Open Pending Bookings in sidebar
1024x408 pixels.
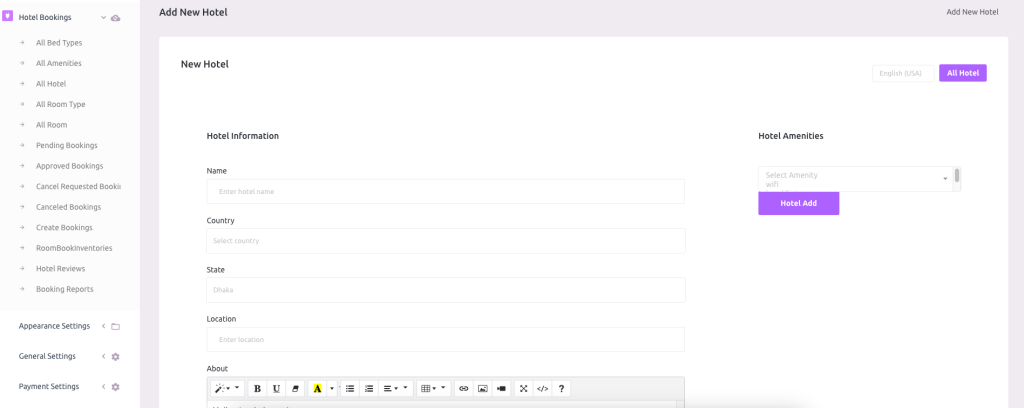(x=67, y=145)
